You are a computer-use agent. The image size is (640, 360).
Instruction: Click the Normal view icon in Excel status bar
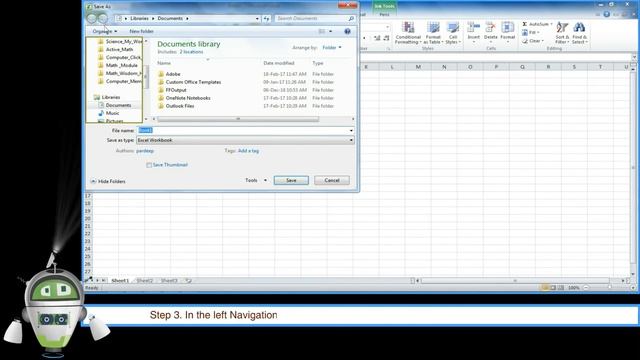545,288
